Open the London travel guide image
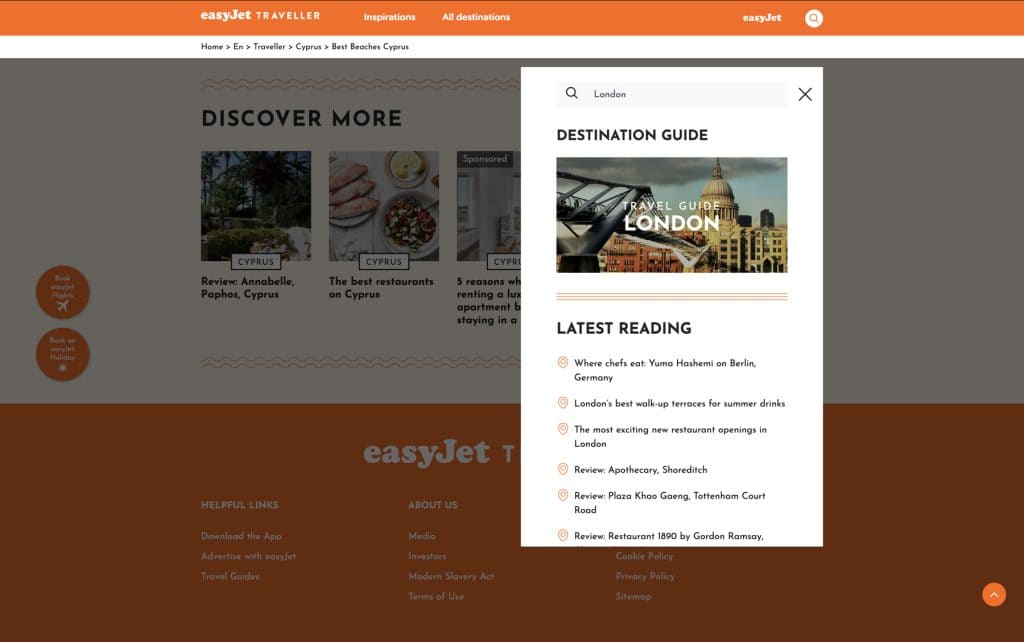Image resolution: width=1024 pixels, height=642 pixels. (671, 215)
